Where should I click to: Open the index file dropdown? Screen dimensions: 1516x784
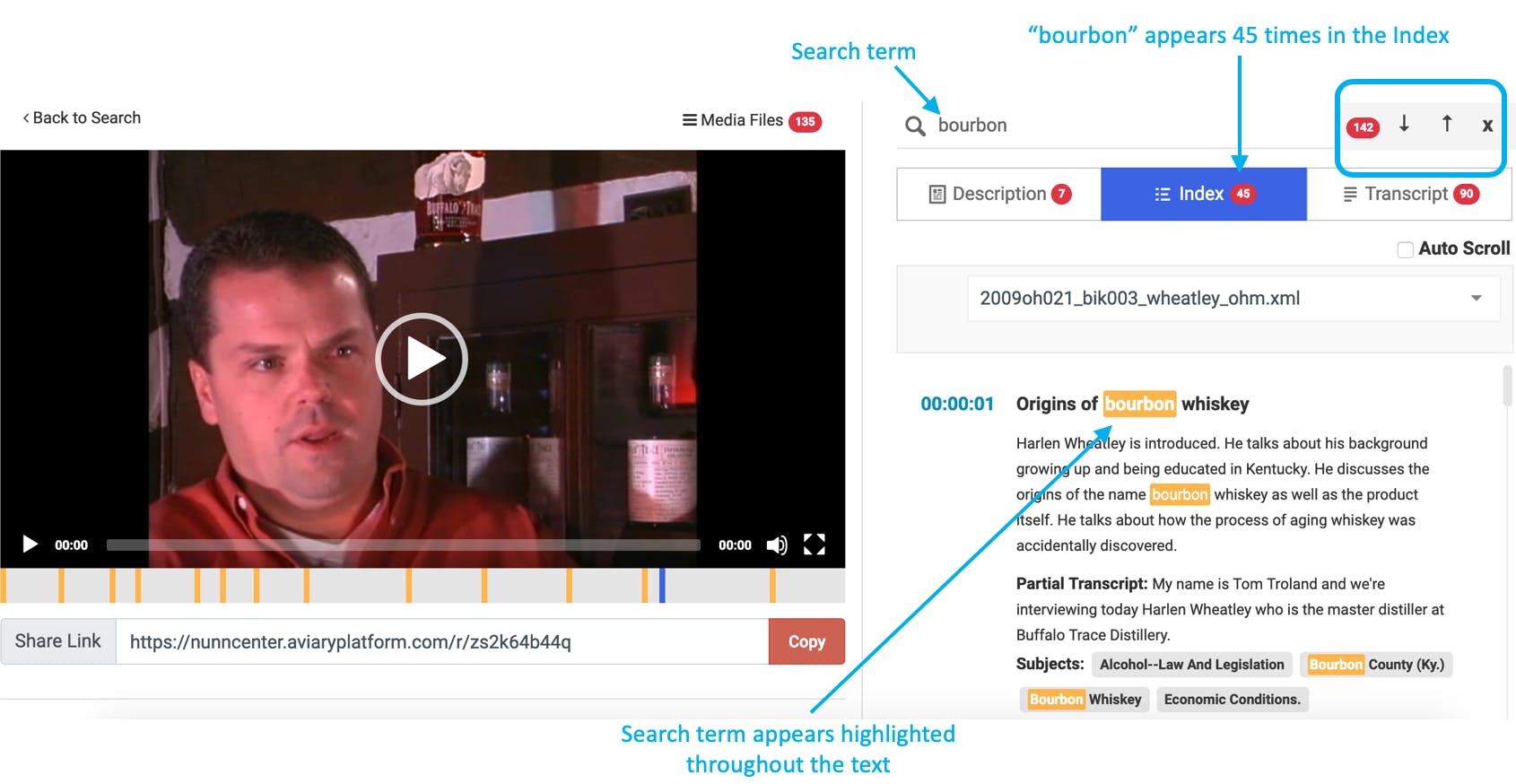1233,298
